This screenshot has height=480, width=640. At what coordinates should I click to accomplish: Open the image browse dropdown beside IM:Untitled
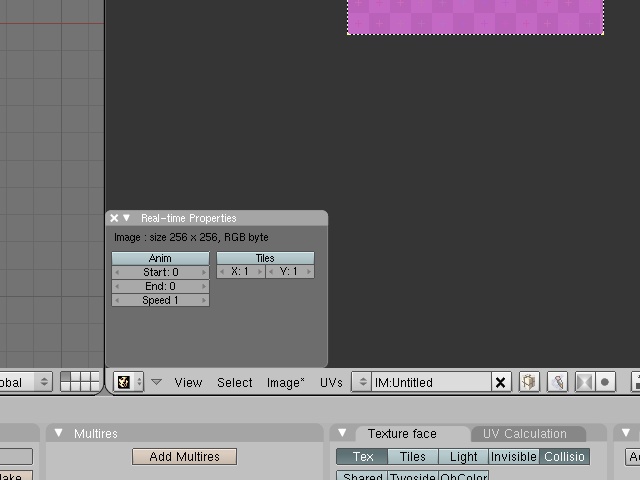(362, 382)
